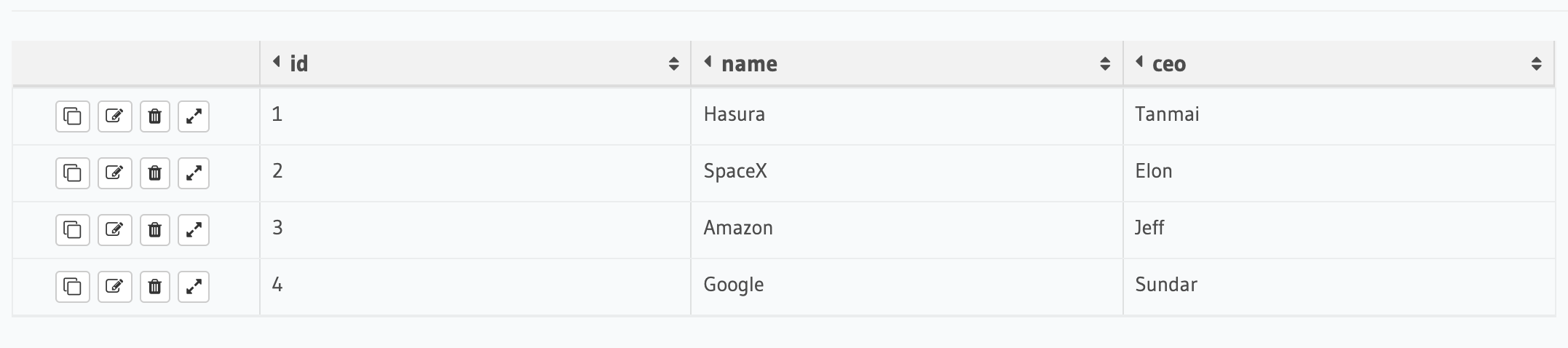Screen dimensions: 1568x348
Task: Select the Tanmai cell
Action: tap(1339, 116)
